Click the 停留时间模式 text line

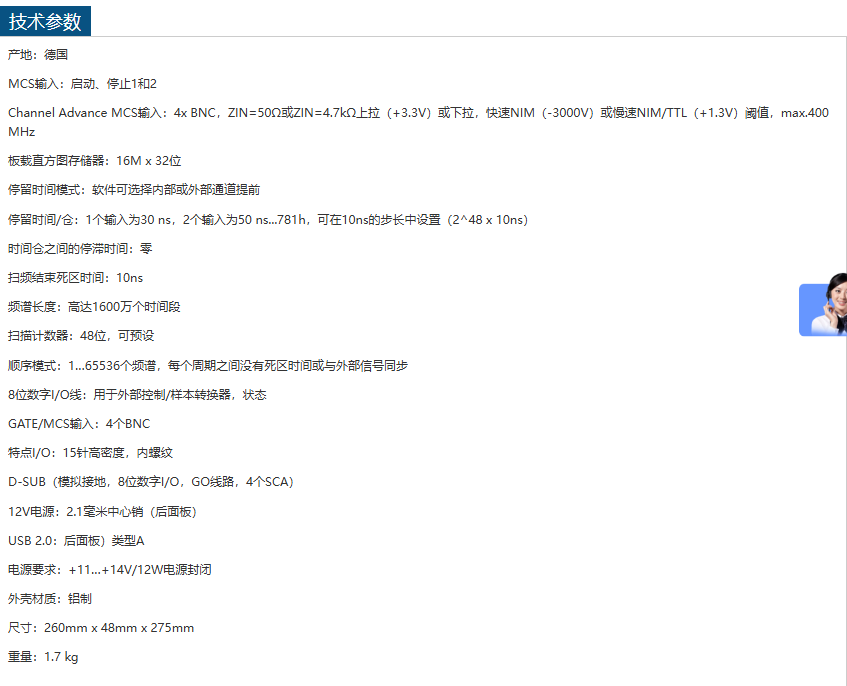pos(134,190)
